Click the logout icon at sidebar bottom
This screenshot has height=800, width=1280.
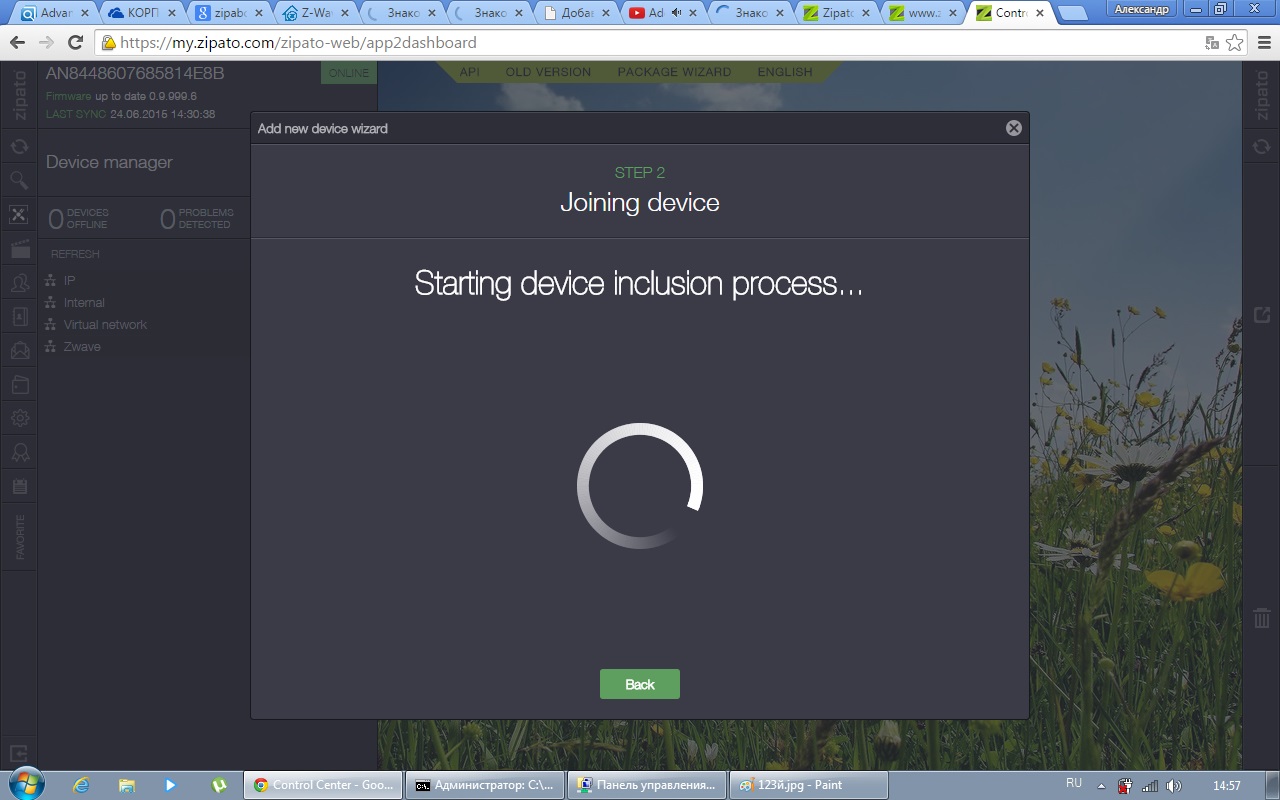[x=19, y=753]
